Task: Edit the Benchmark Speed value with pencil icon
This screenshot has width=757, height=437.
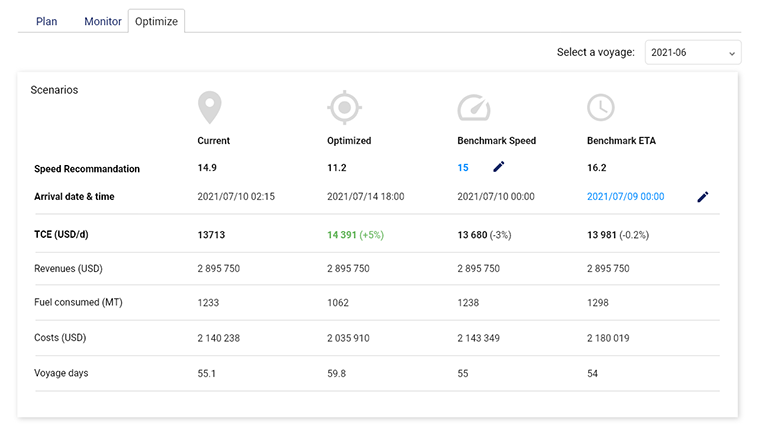Action: (499, 168)
